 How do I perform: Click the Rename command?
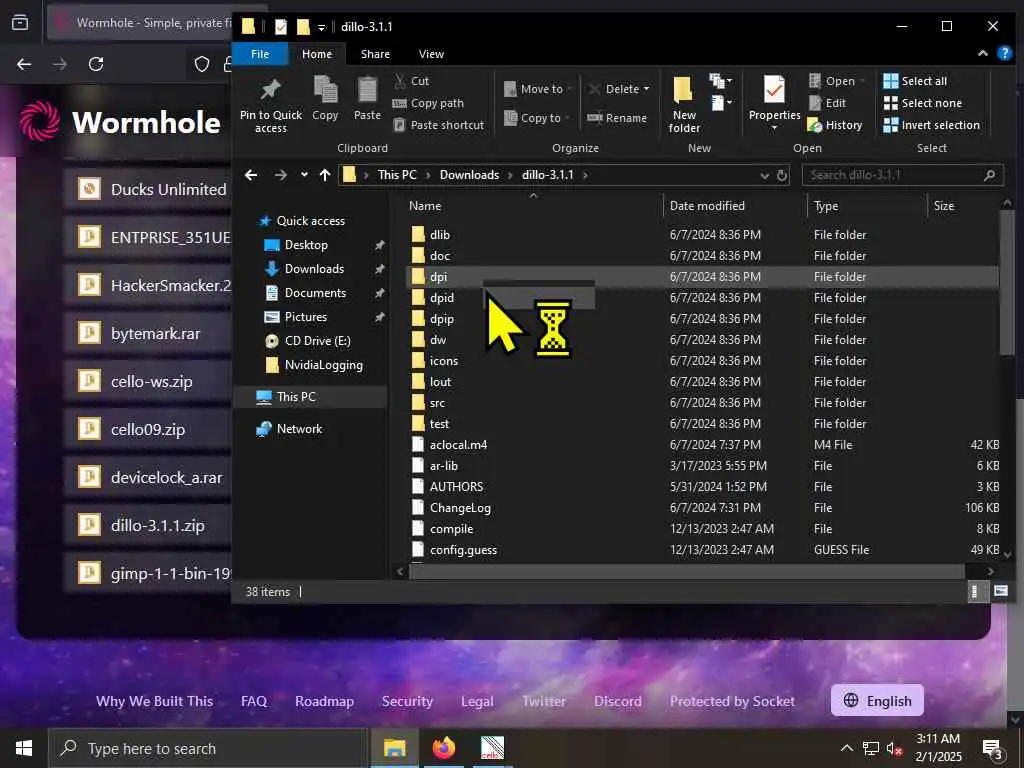tap(617, 118)
